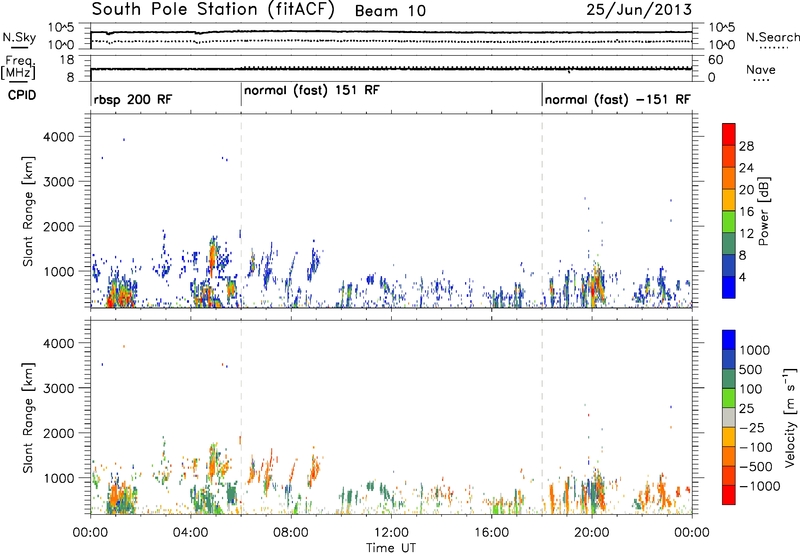
Task: Click the '04:00' time tick label
Action: click(190, 533)
